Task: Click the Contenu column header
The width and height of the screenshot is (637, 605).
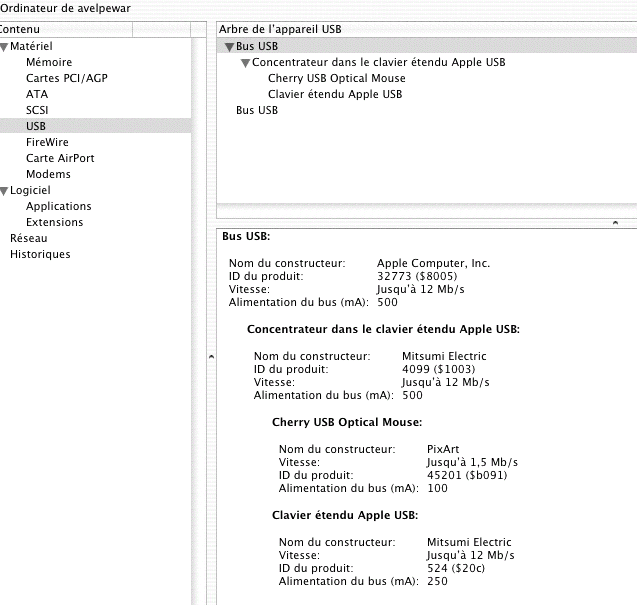Action: pos(66,29)
